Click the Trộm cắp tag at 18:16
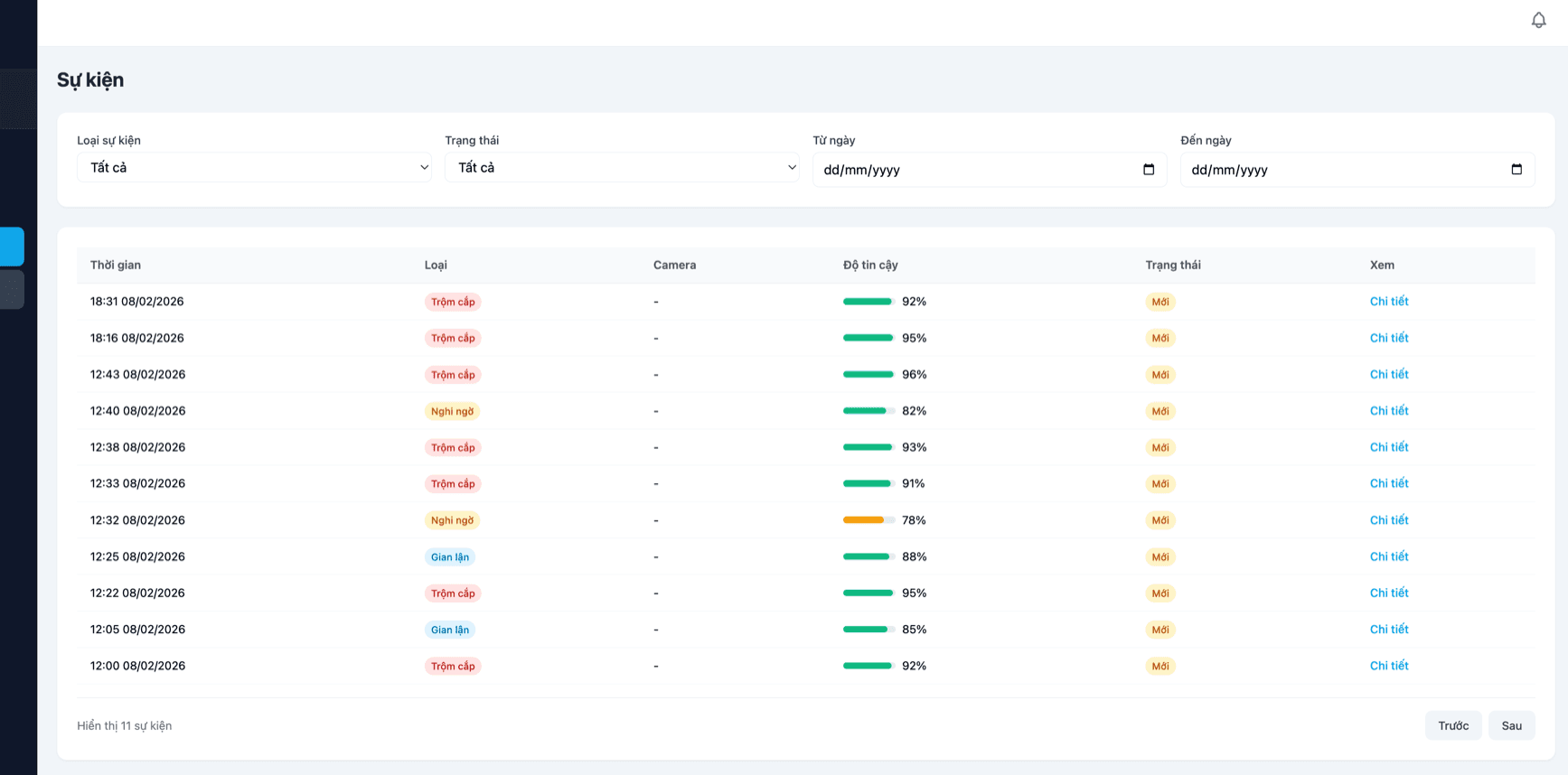This screenshot has width=1568, height=775. (453, 338)
